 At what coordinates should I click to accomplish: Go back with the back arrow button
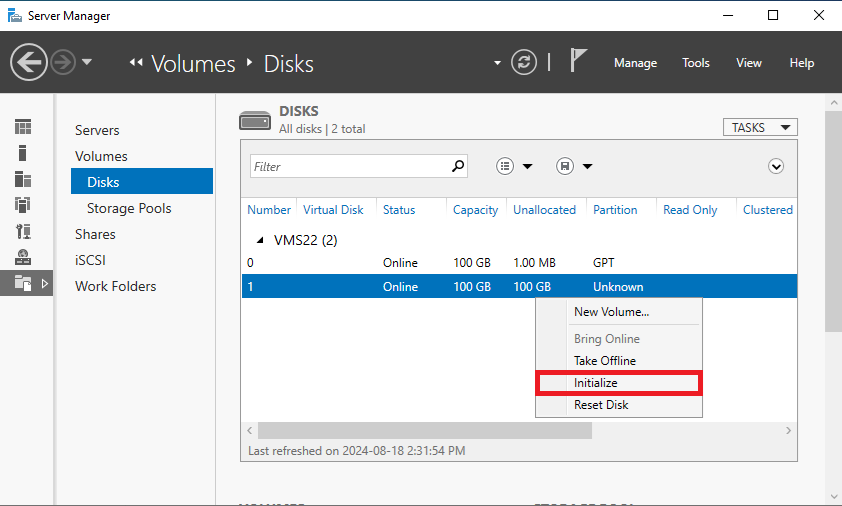(x=28, y=62)
